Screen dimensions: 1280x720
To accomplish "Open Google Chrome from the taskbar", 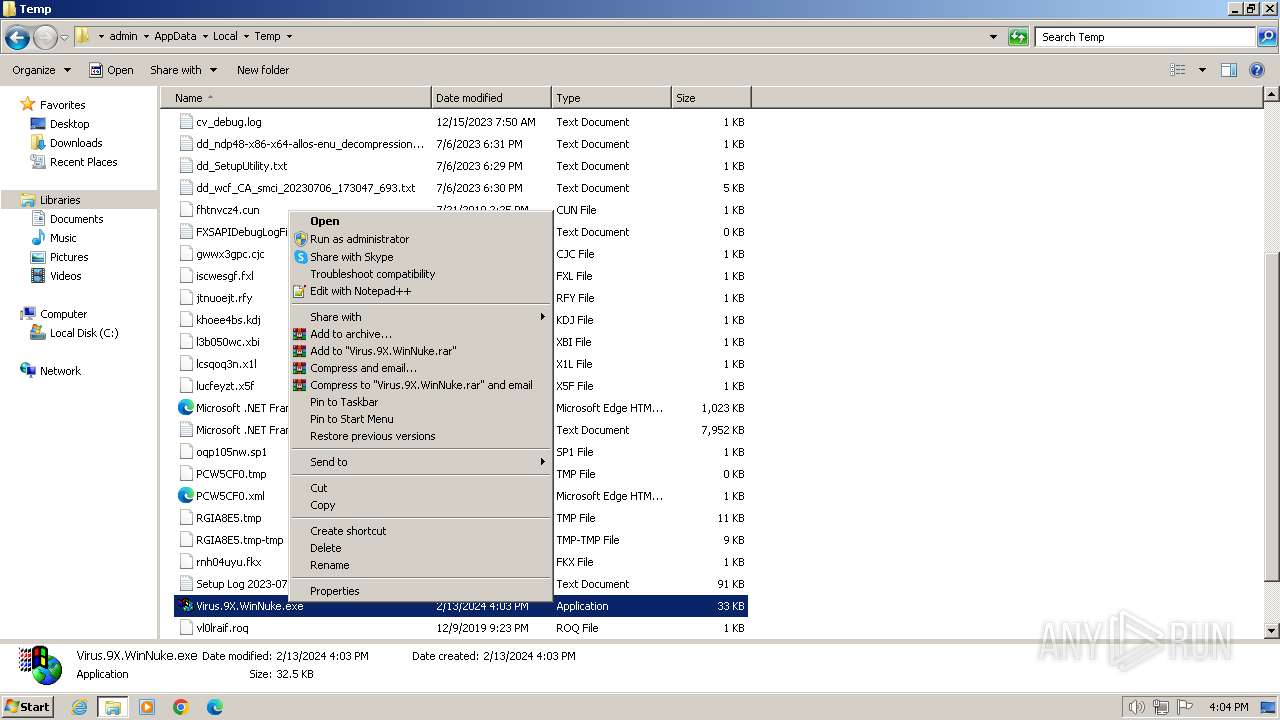I will [181, 707].
